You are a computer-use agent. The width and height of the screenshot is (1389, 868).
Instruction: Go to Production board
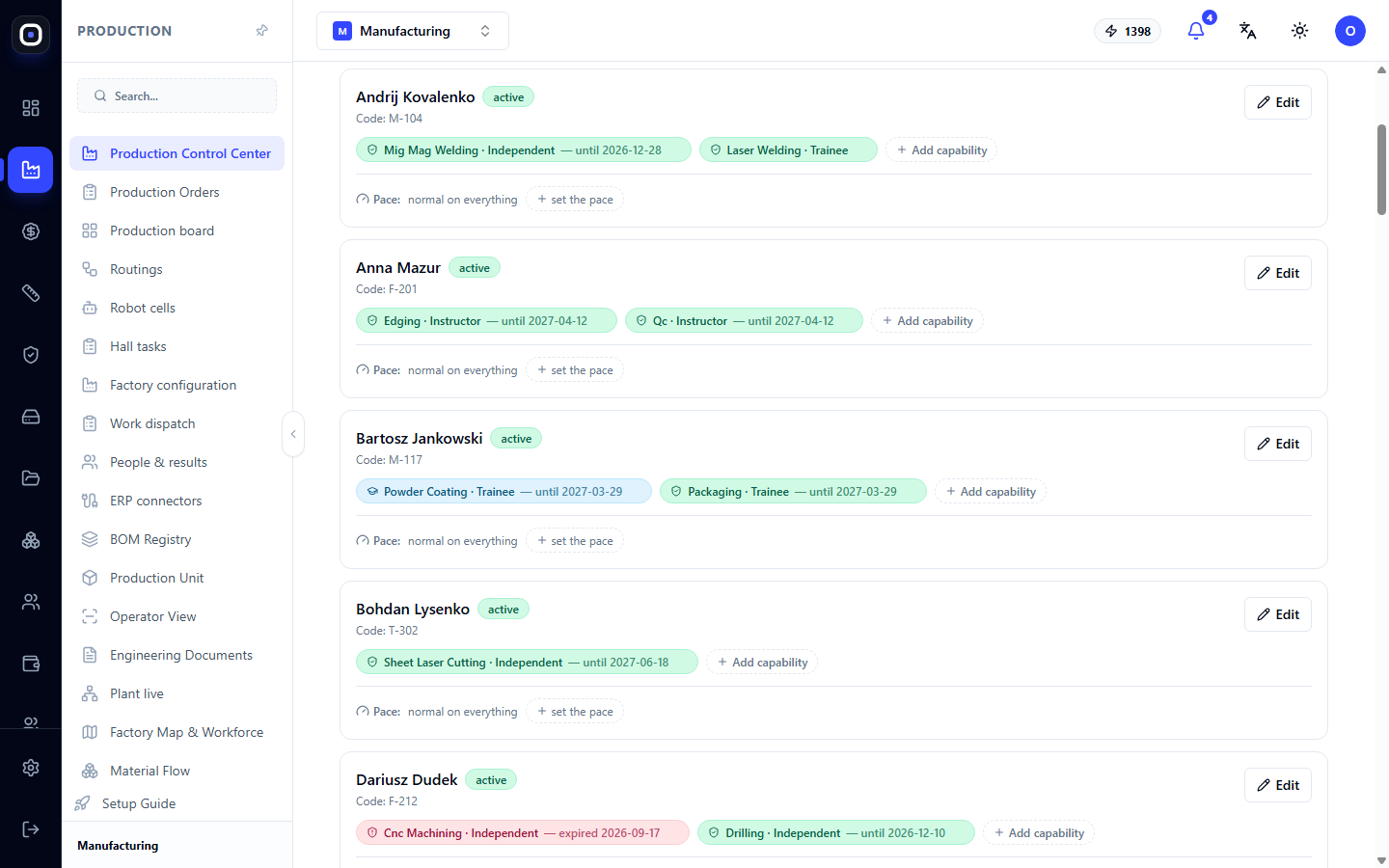point(177,231)
